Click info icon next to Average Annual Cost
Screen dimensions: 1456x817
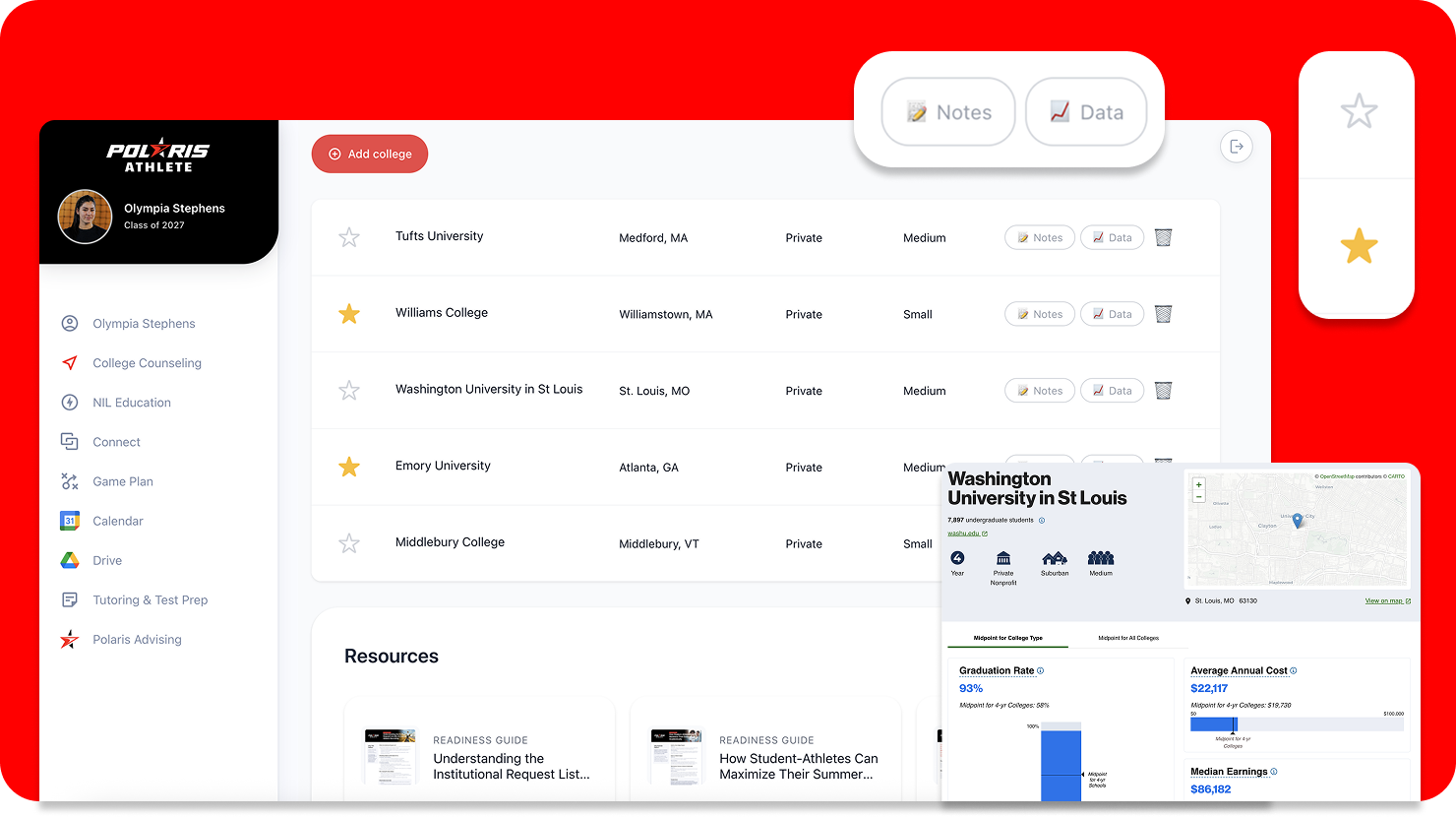1294,670
